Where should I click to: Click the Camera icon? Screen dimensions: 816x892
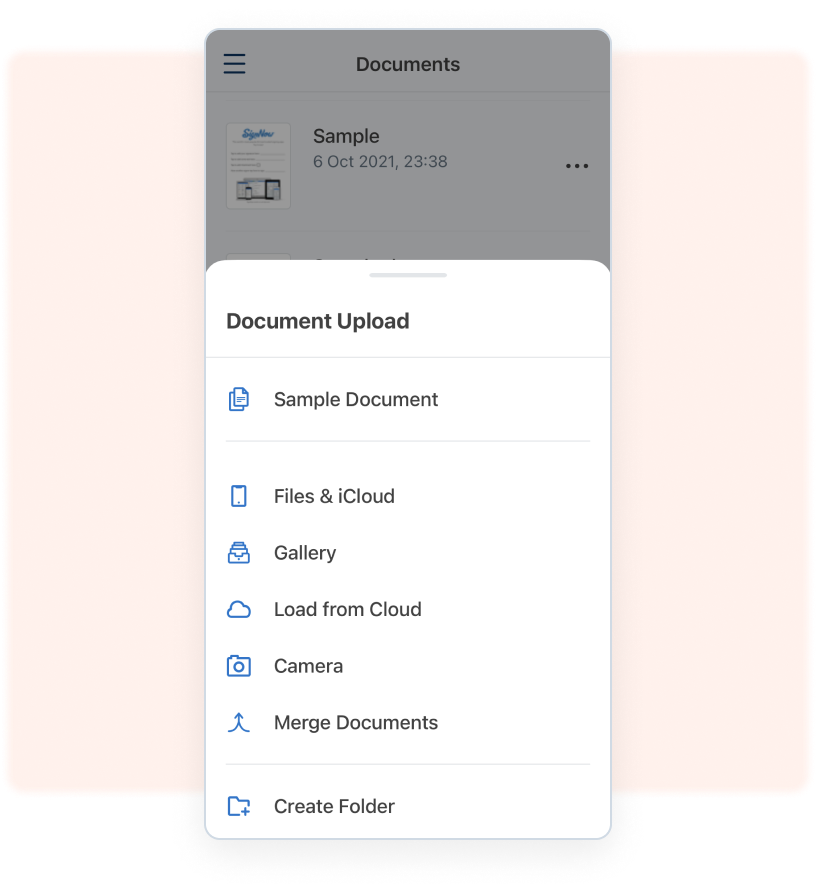238,666
